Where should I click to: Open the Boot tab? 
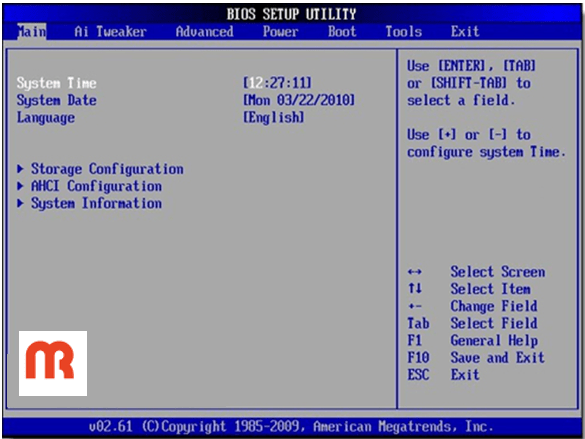[342, 32]
